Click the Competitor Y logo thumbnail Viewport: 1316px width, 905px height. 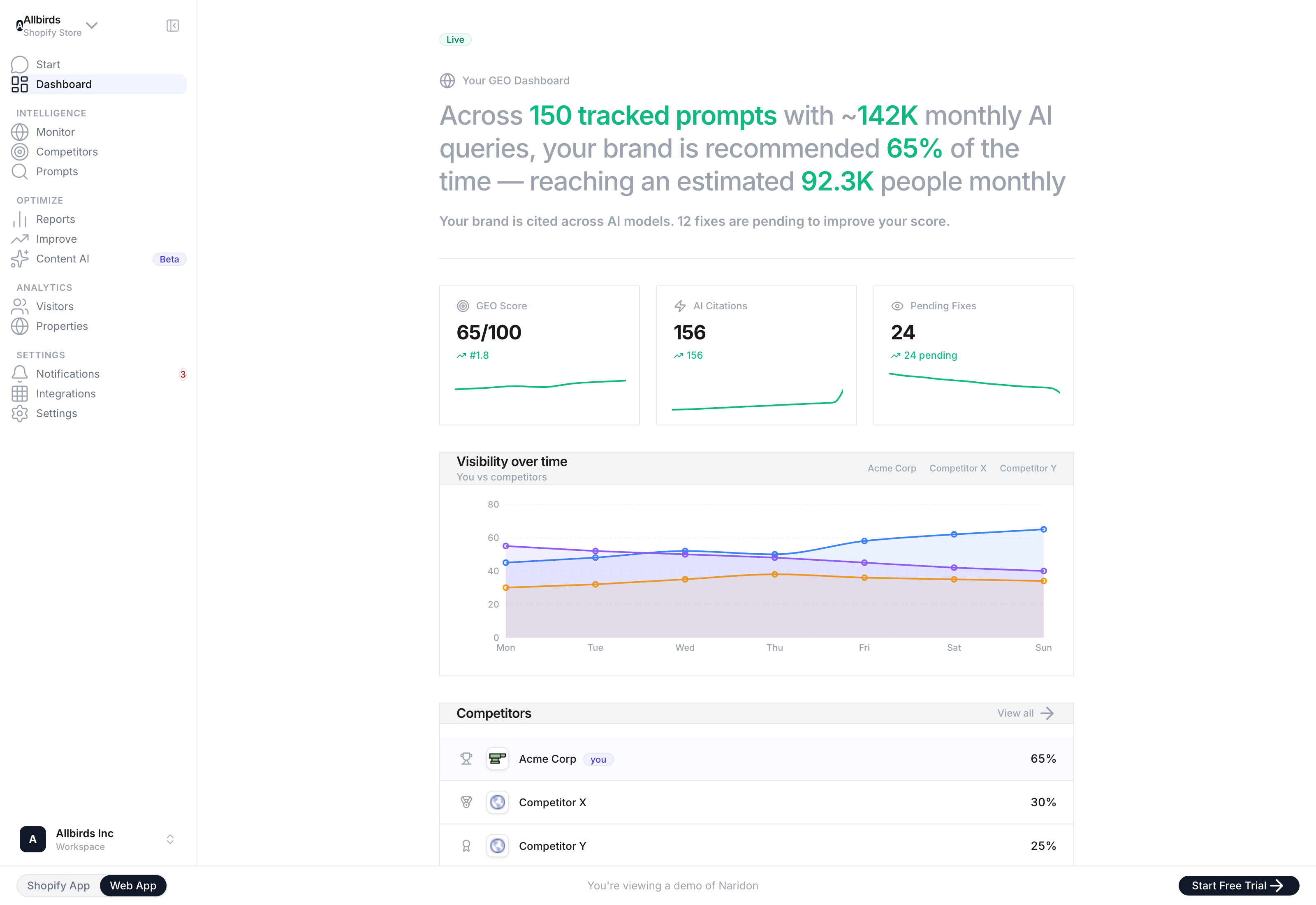(498, 846)
